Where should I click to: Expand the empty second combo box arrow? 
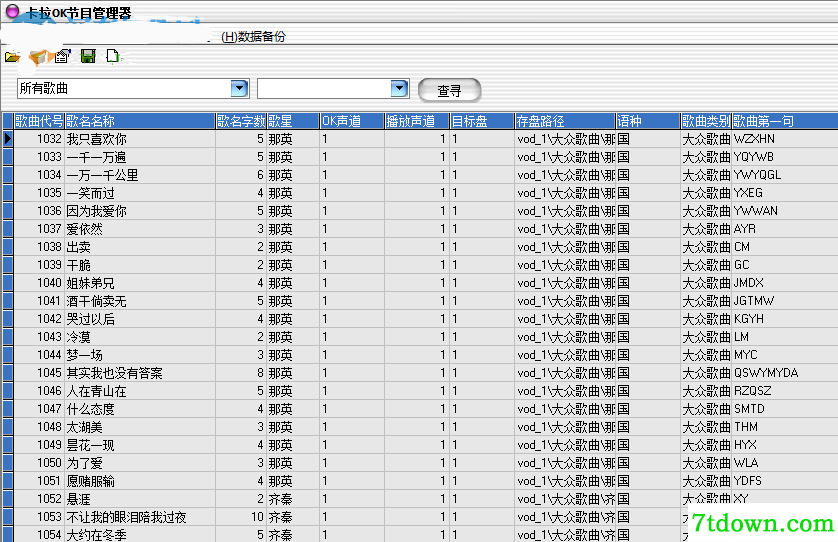(399, 88)
